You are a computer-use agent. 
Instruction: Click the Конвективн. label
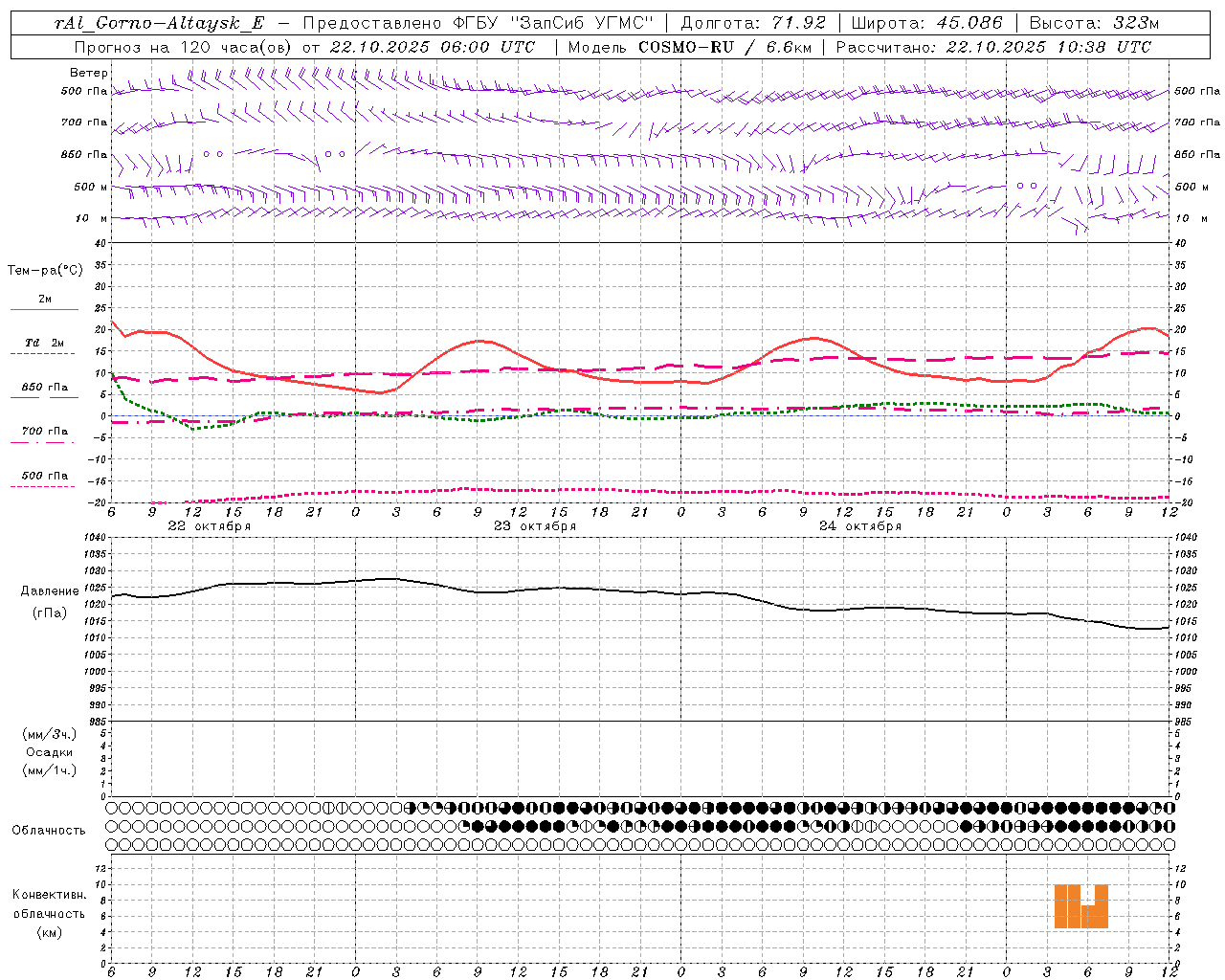click(x=50, y=895)
